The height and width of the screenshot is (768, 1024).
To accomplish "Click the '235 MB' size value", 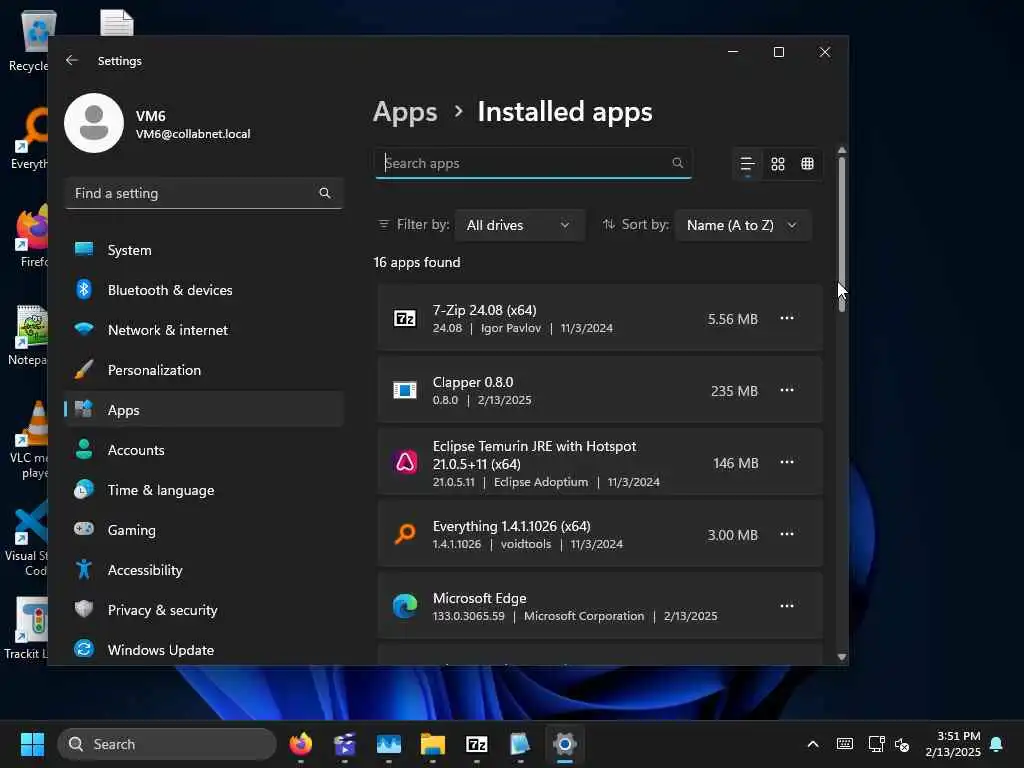I will (x=734, y=391).
